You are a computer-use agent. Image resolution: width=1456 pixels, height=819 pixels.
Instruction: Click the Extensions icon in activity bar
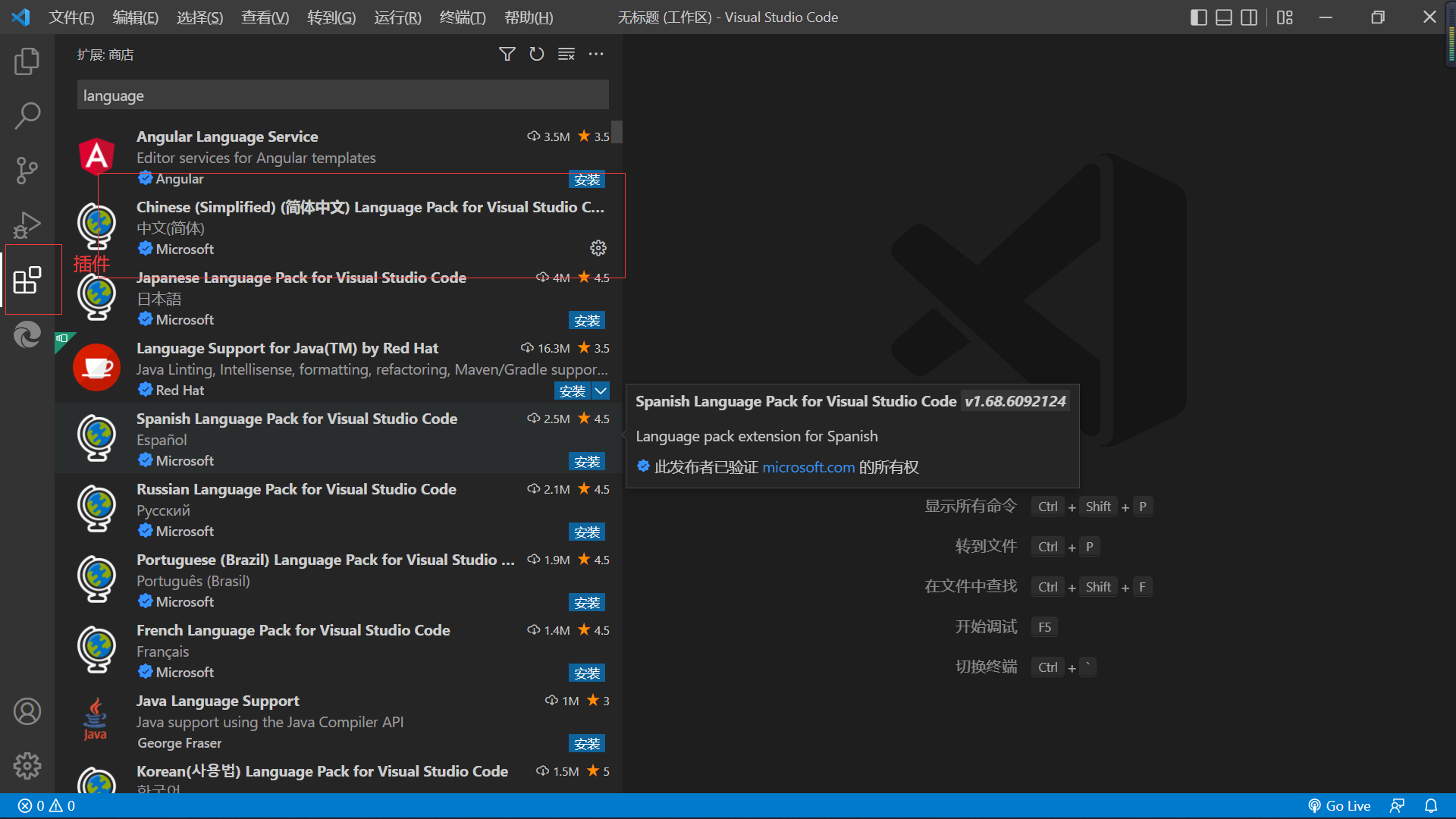(x=27, y=280)
